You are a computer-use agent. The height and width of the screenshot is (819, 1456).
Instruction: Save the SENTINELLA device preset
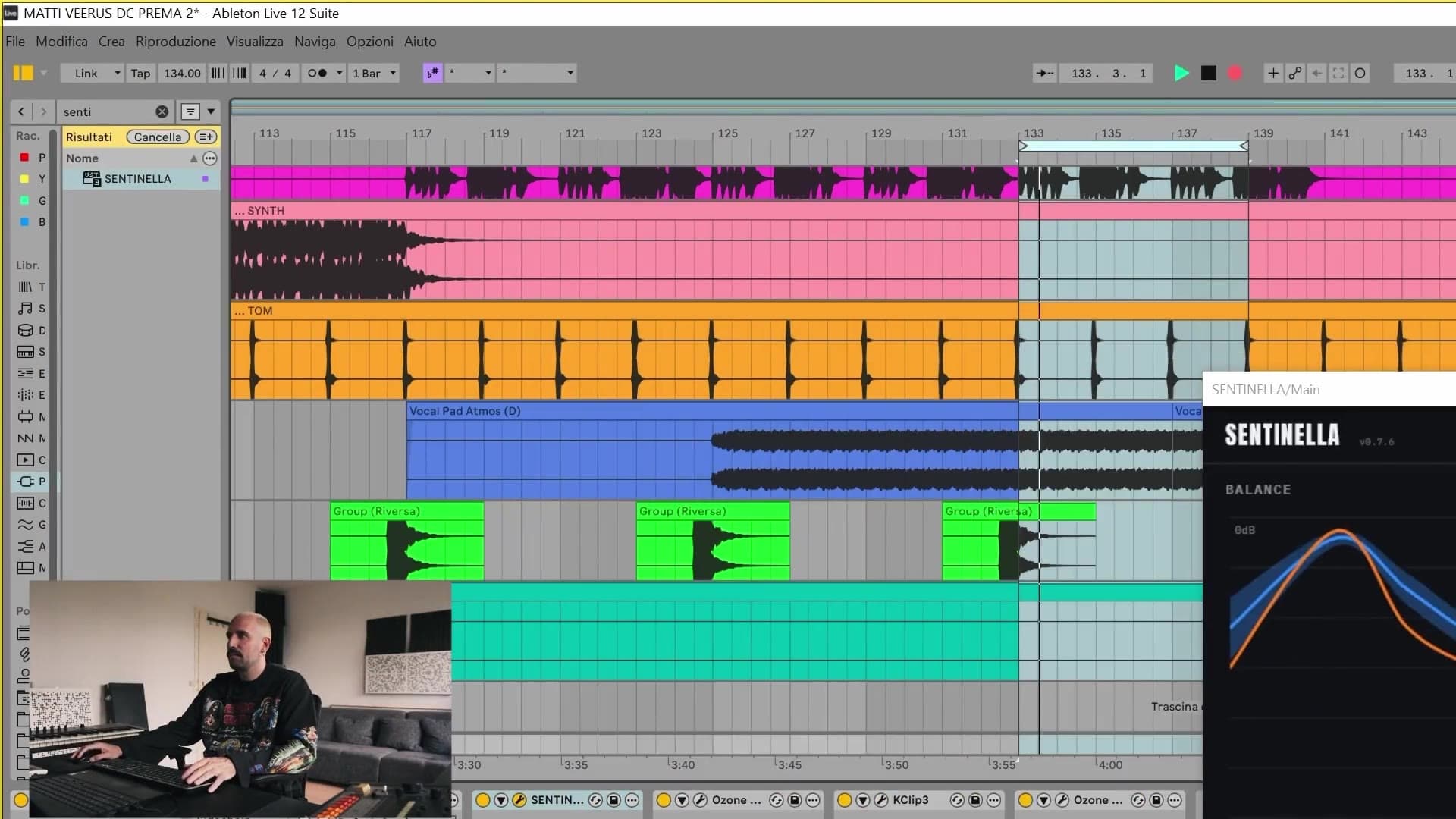click(614, 800)
